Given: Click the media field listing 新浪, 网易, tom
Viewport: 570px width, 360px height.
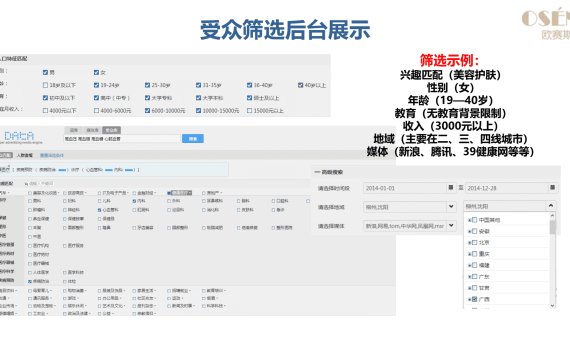Looking at the screenshot, I should (x=405, y=226).
